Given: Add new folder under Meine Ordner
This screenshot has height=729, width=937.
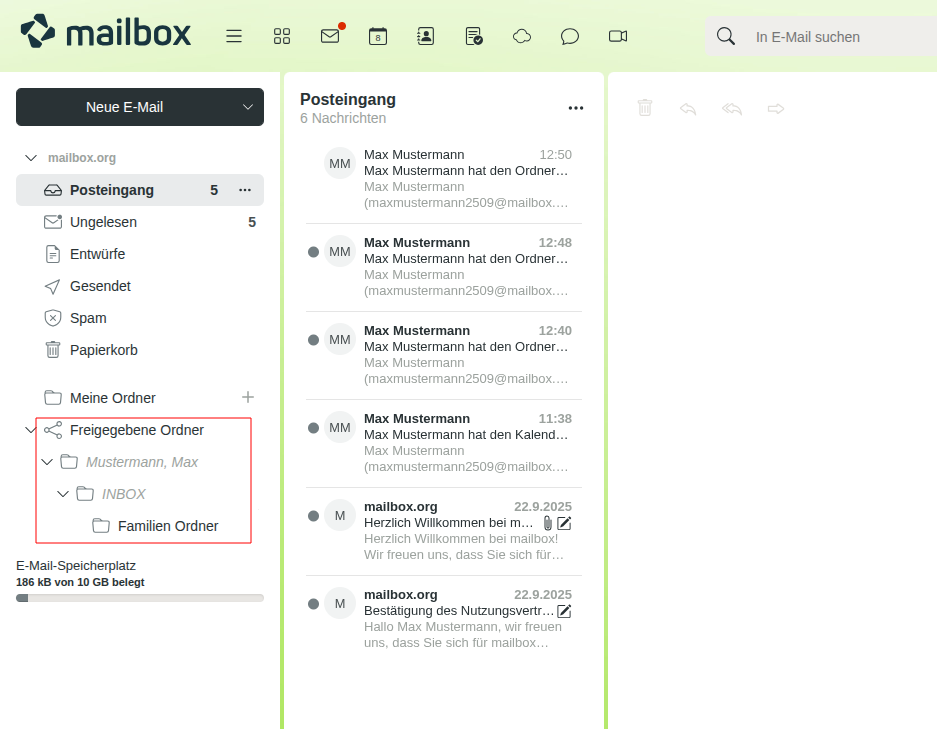Looking at the screenshot, I should 248,397.
